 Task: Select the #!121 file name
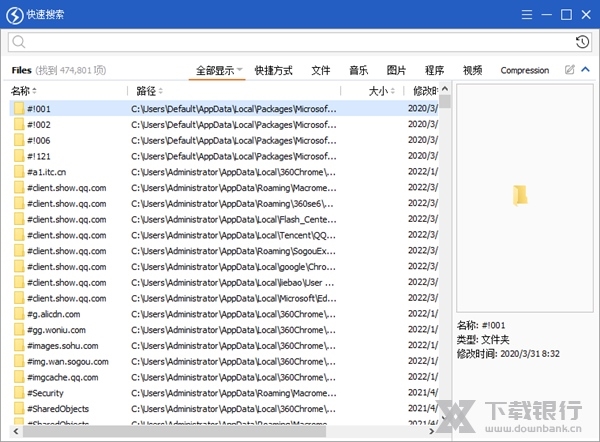[39, 156]
